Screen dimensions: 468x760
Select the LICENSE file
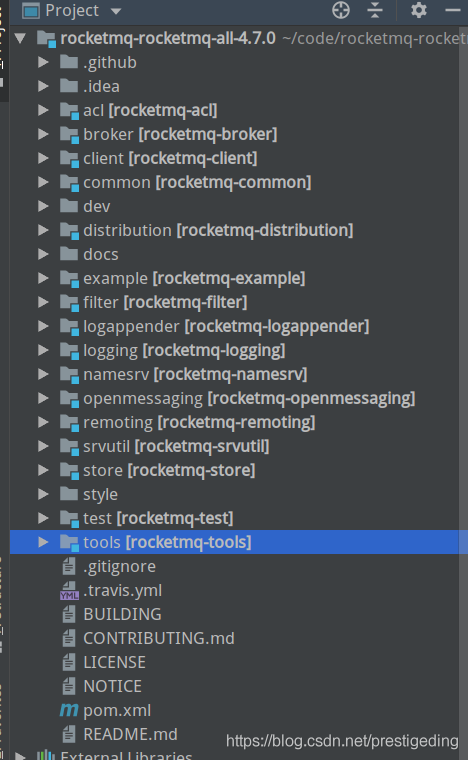click(x=114, y=662)
